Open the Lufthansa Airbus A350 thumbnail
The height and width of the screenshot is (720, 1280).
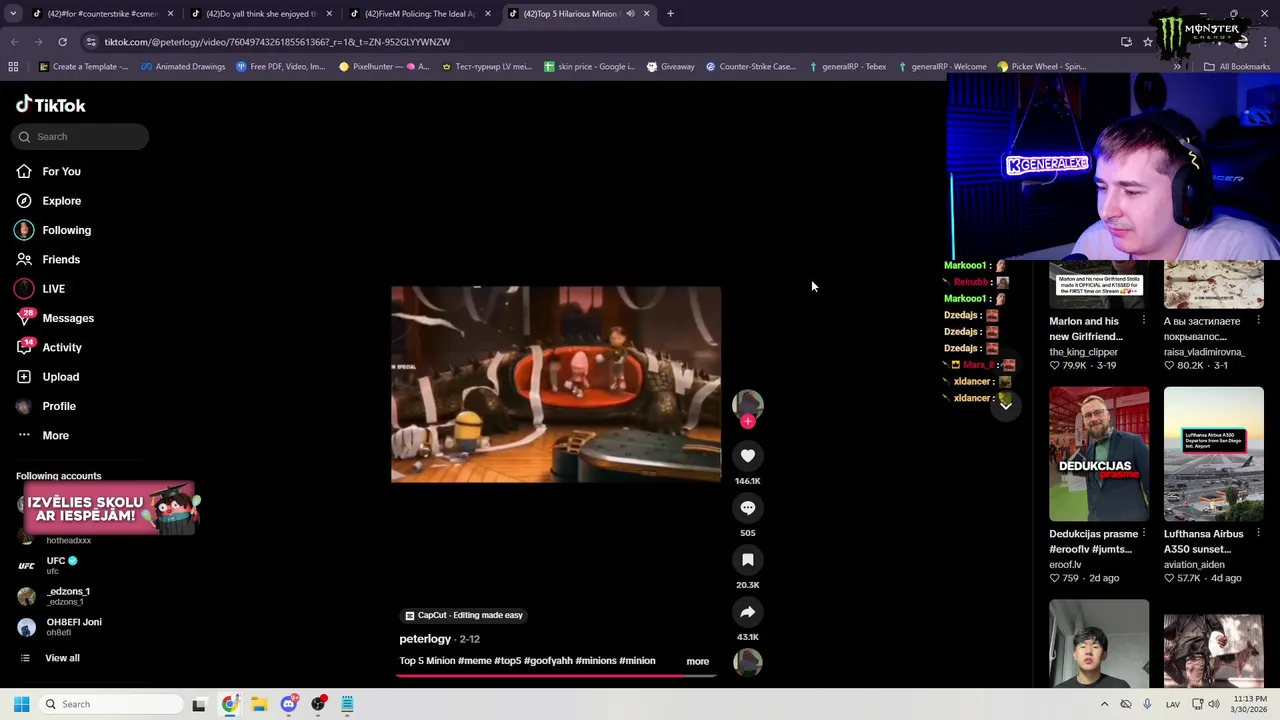1213,455
